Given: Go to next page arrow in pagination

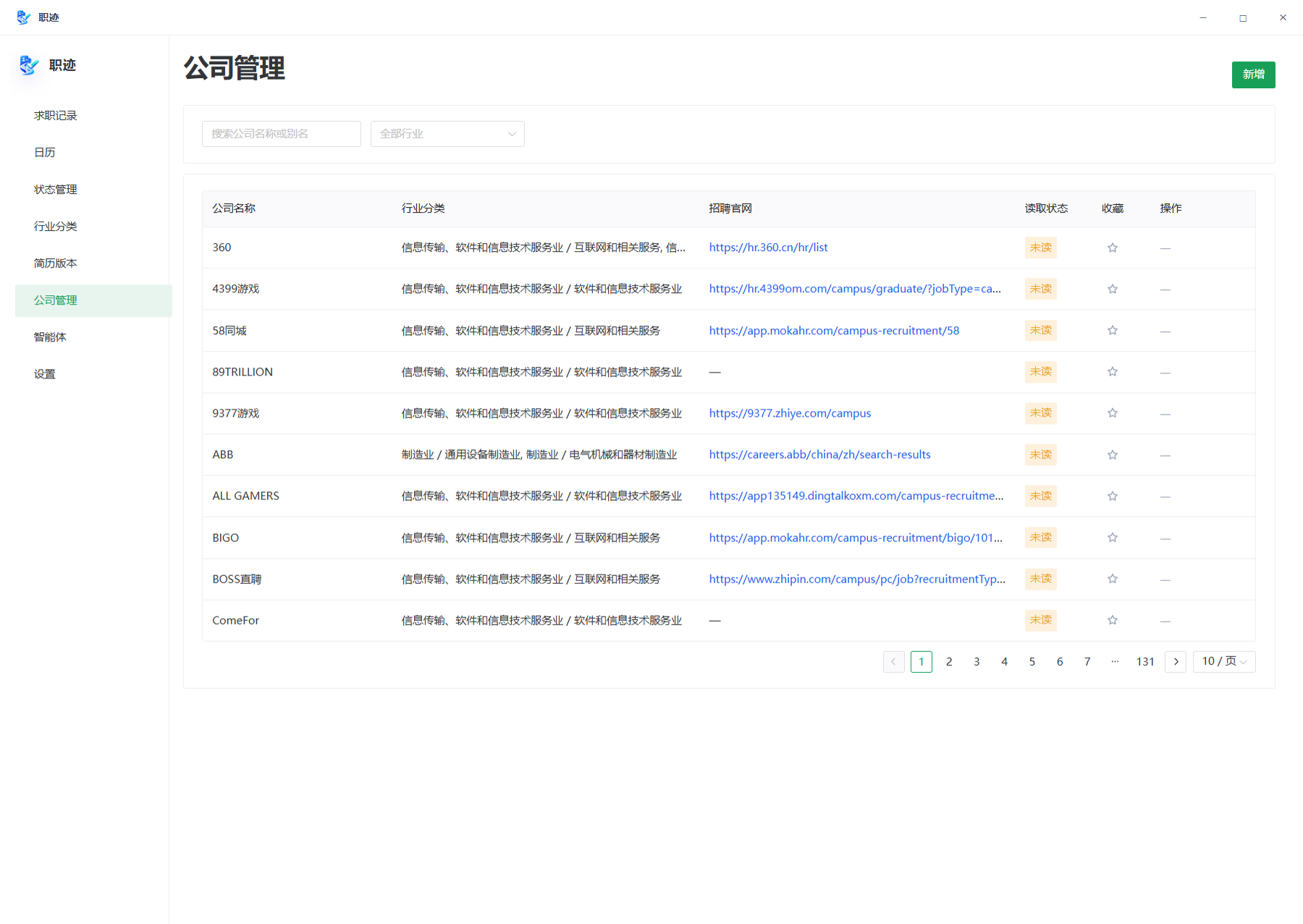Looking at the screenshot, I should pos(1176,661).
